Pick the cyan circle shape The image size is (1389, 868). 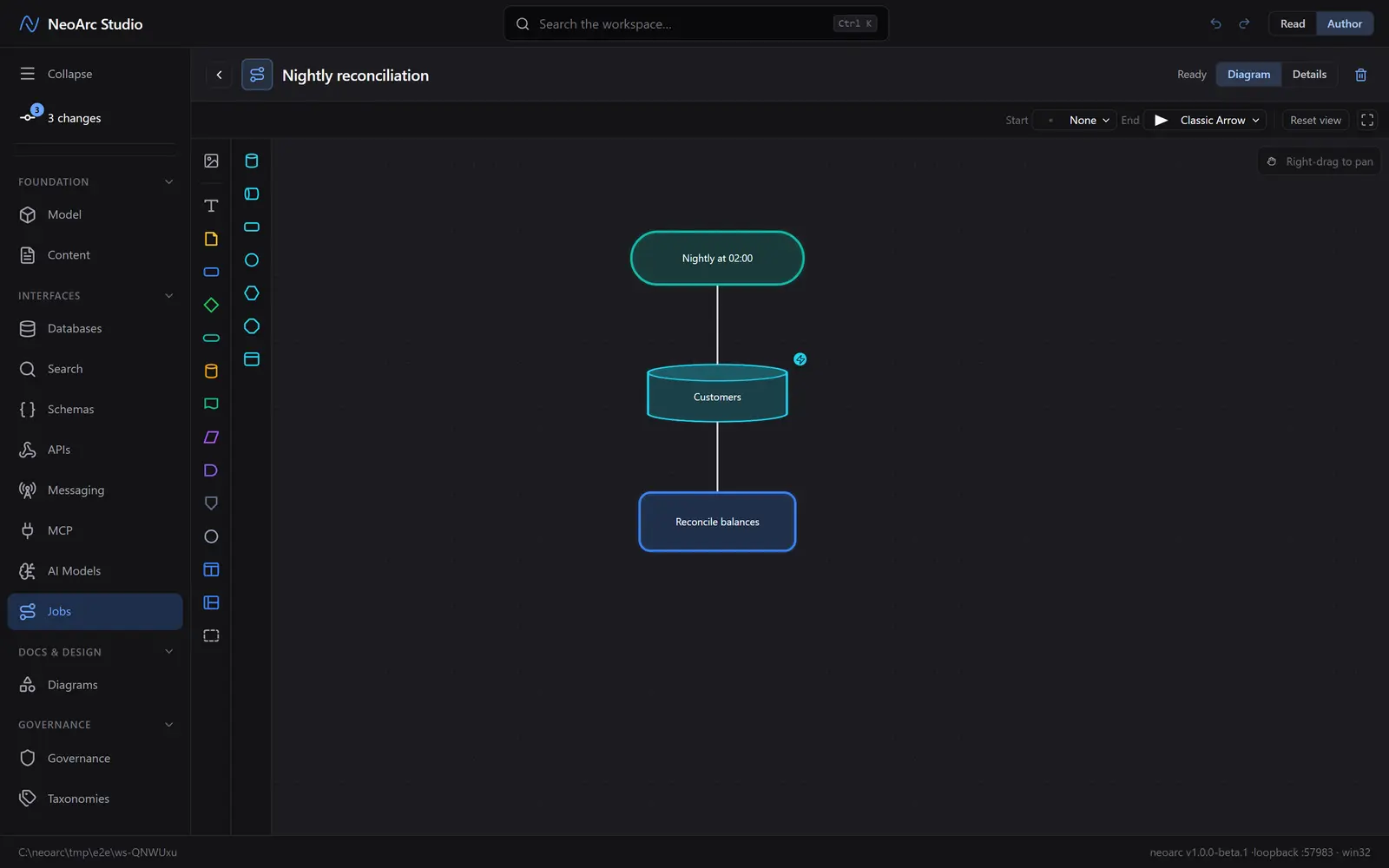click(252, 260)
